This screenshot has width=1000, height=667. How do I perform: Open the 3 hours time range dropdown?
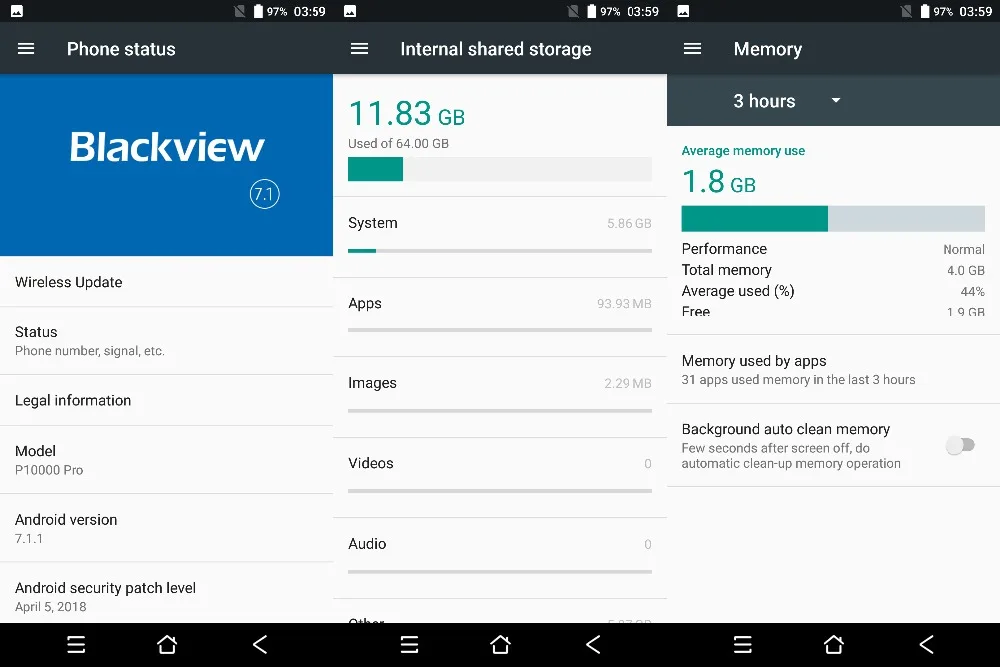786,101
